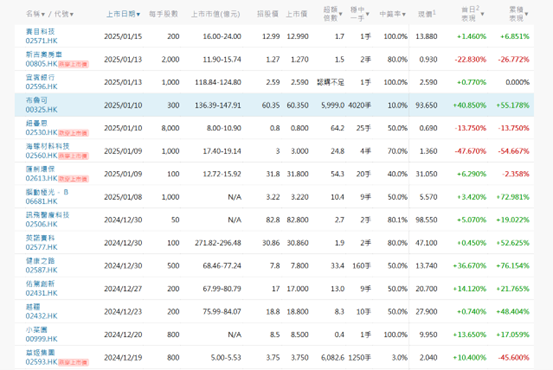Open stock code 02587.HK link
Screen dimensions: 553x370
(x=41, y=270)
